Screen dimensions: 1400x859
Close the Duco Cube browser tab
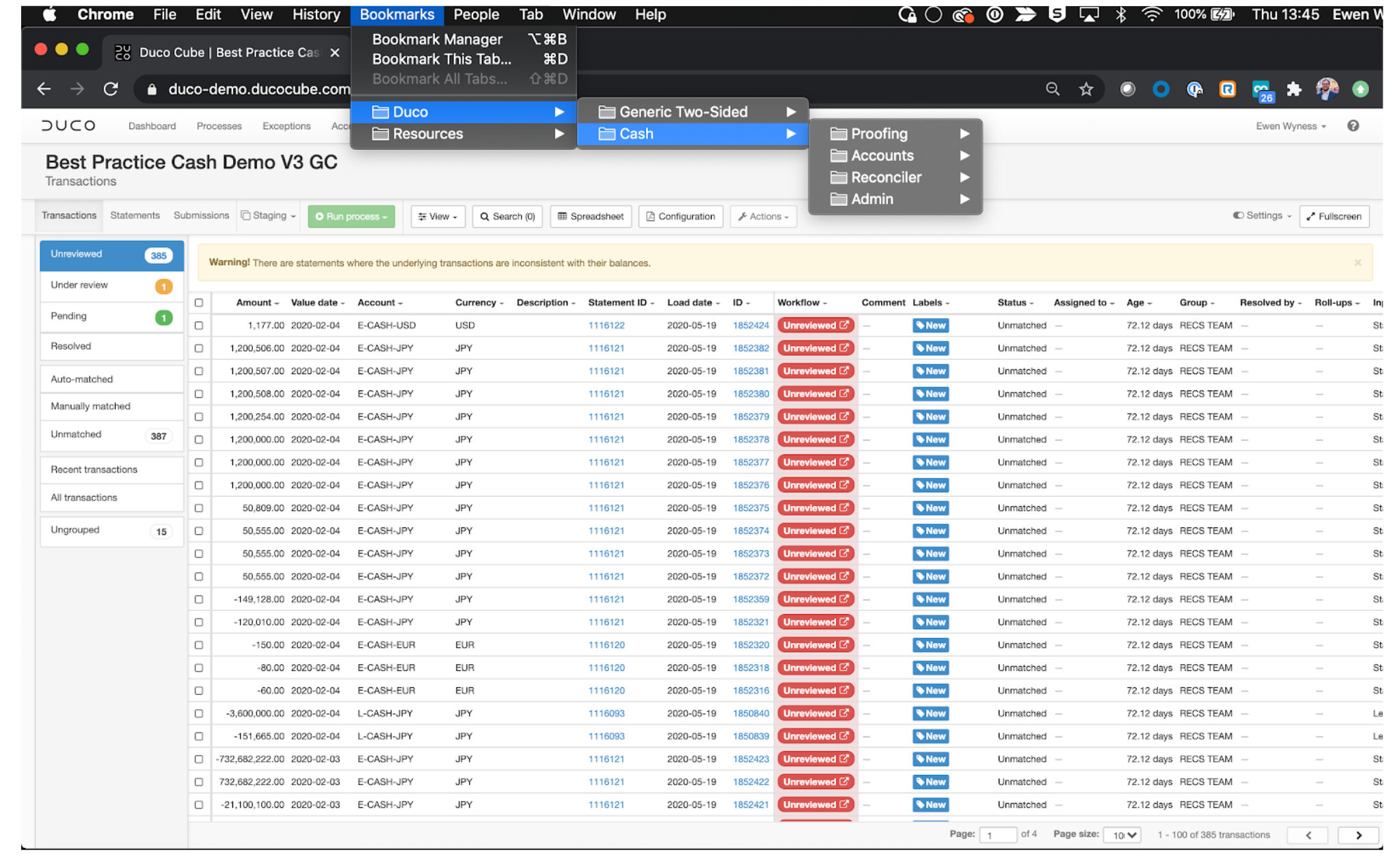tap(335, 53)
